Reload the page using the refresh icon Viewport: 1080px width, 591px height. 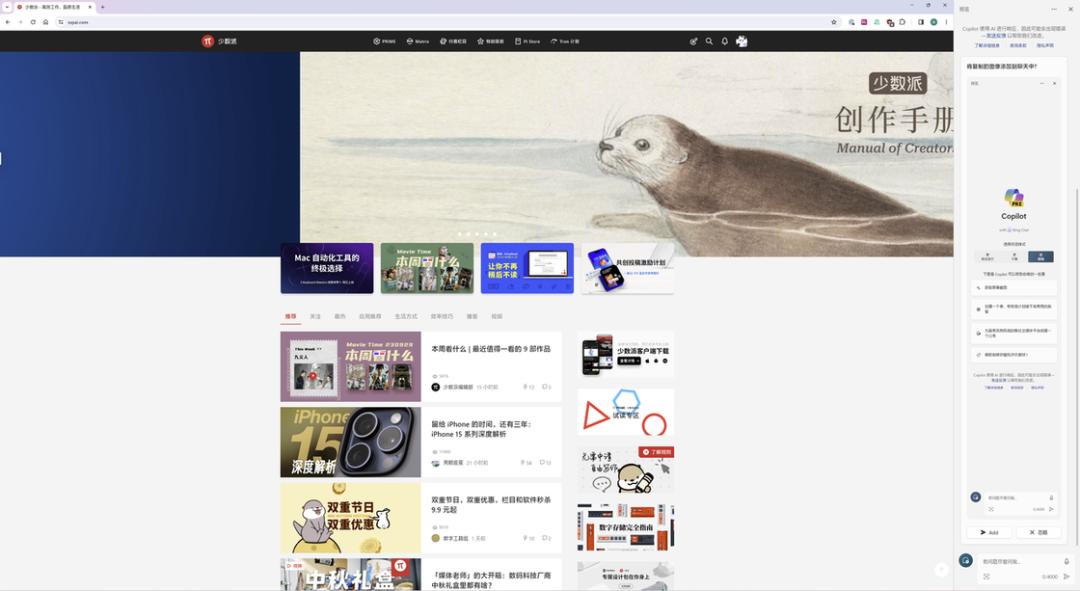(32, 22)
